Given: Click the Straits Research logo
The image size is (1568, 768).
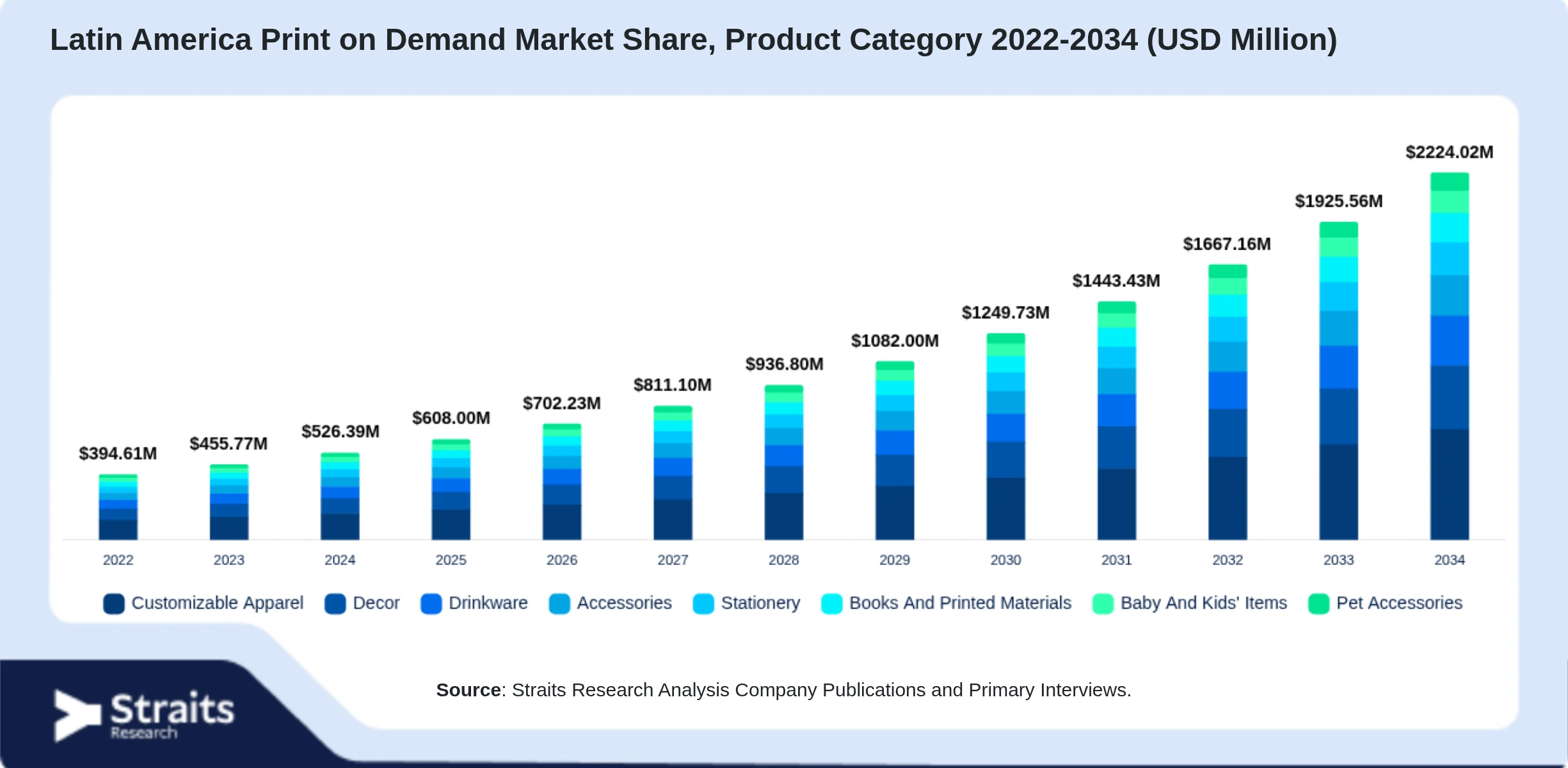Looking at the screenshot, I should (x=144, y=716).
